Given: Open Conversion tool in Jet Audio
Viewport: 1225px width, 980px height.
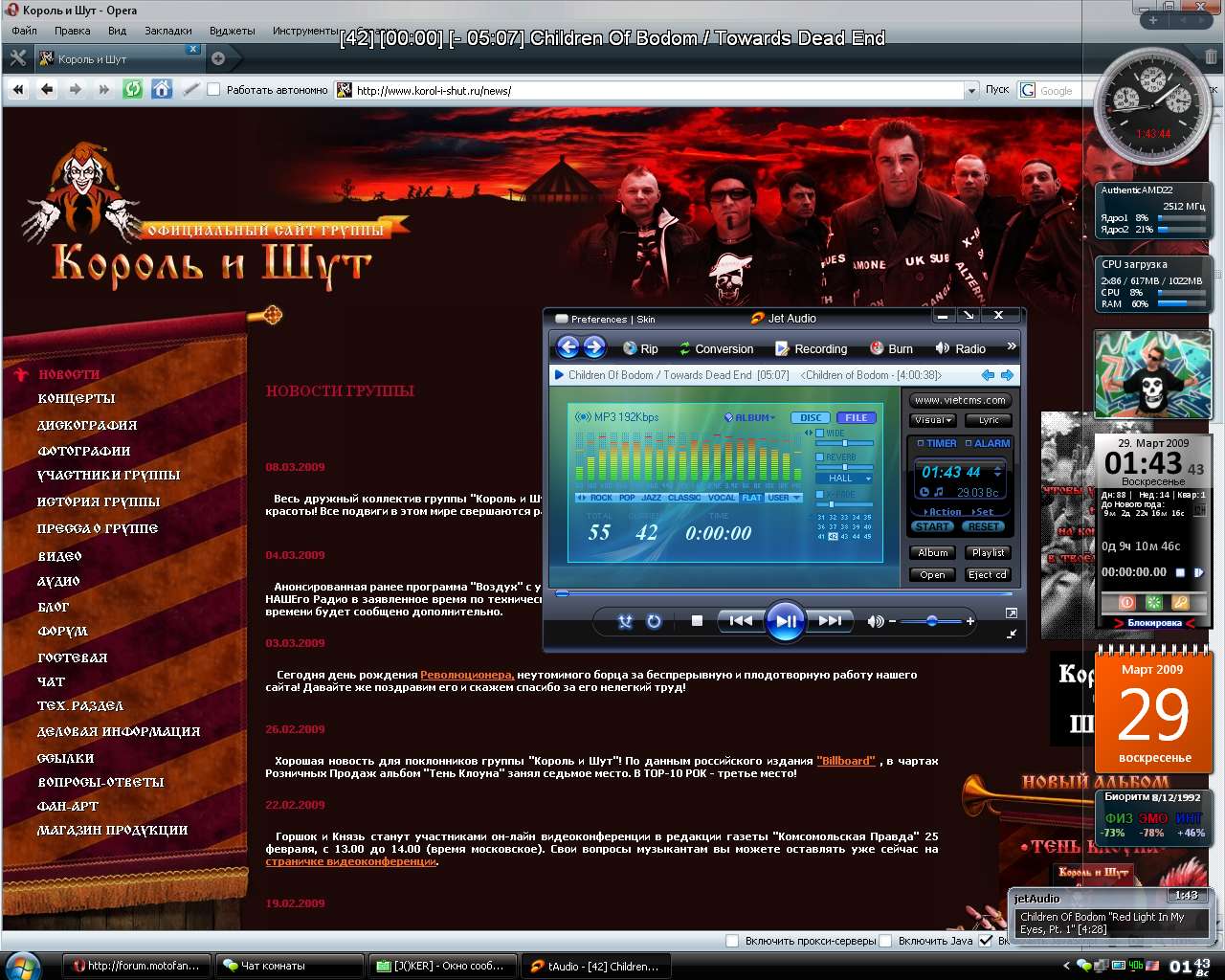Looking at the screenshot, I should [x=716, y=348].
